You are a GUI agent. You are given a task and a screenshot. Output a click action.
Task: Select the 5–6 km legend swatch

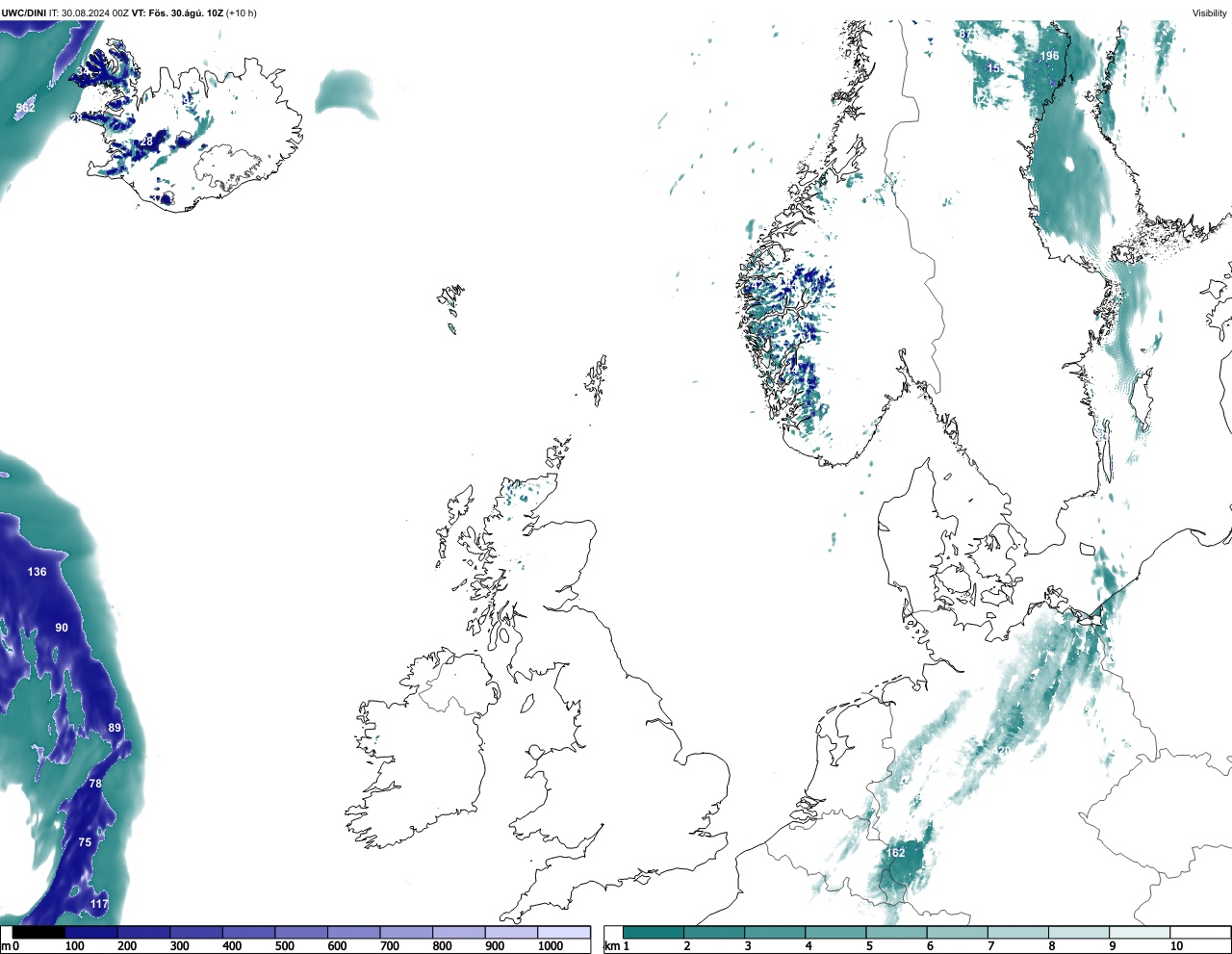click(896, 932)
